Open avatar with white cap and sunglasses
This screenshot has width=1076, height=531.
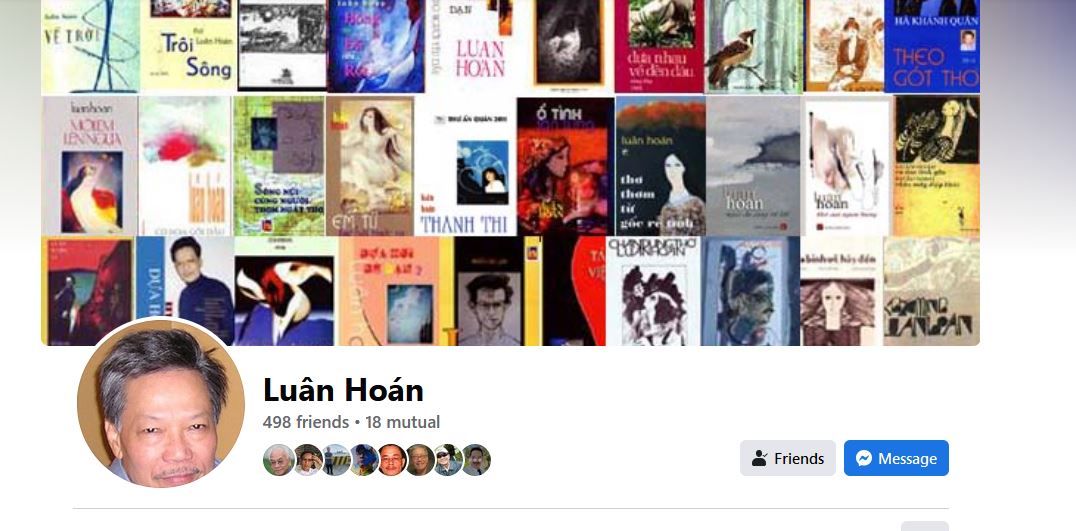tap(448, 460)
